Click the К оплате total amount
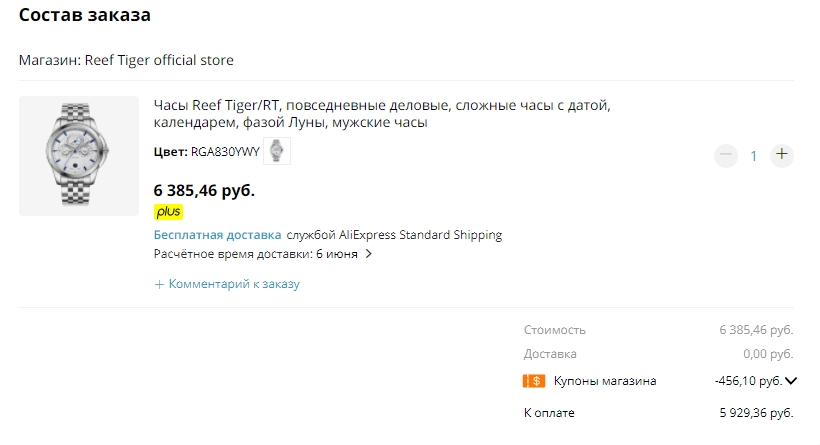Screen dimensions: 820x445 click(756, 413)
